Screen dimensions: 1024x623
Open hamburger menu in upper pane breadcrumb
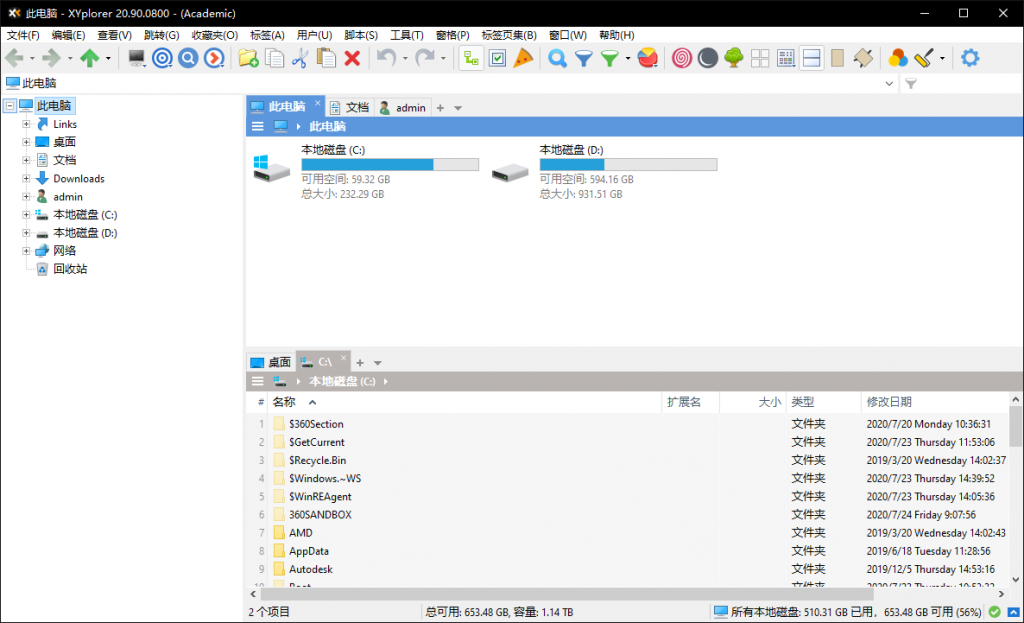tap(258, 127)
